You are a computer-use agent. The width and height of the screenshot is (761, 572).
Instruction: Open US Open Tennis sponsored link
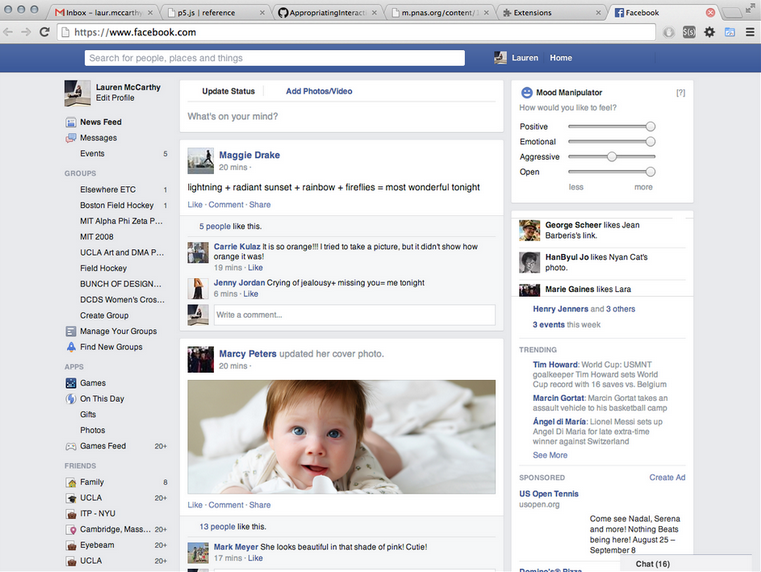[x=549, y=494]
